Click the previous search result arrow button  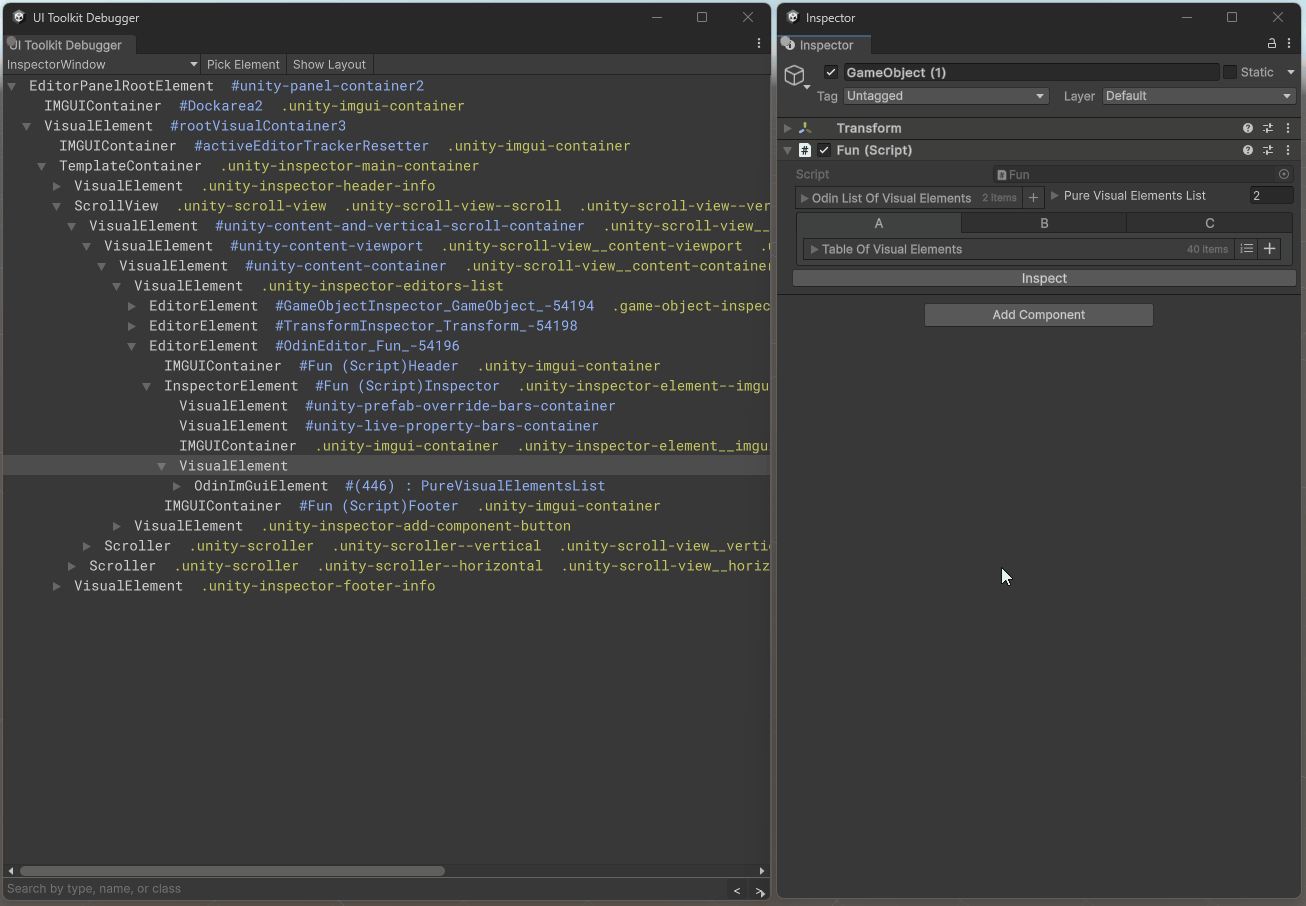click(x=737, y=891)
